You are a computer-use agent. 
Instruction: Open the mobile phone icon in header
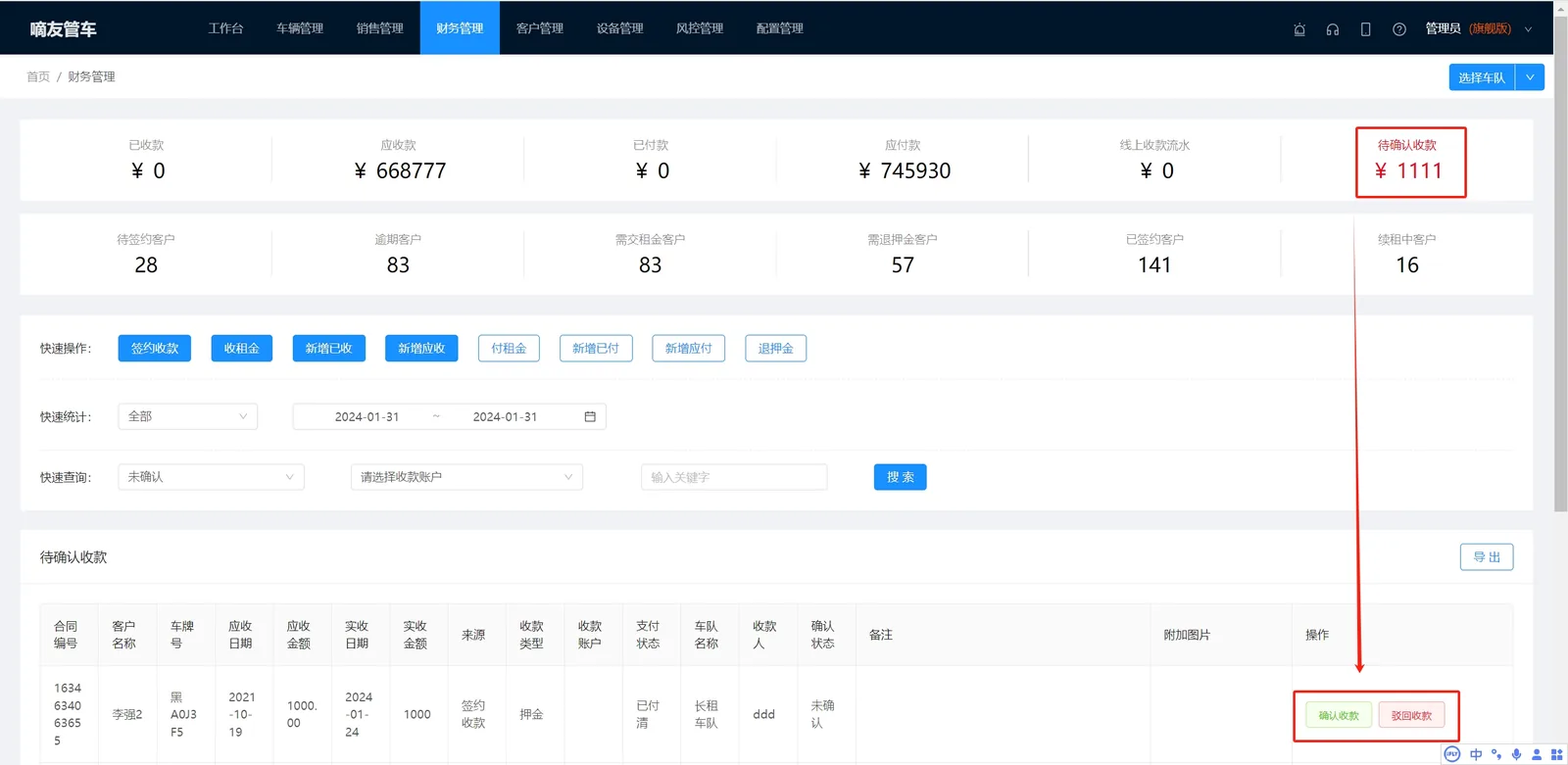click(1365, 29)
